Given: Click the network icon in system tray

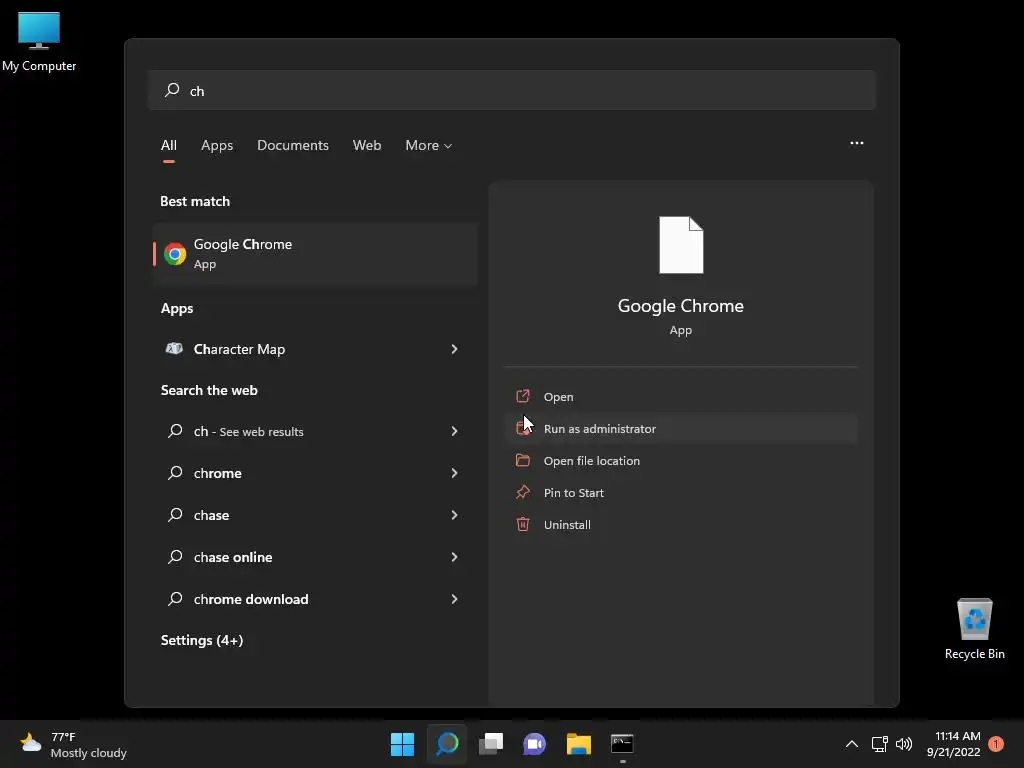Looking at the screenshot, I should tap(880, 744).
